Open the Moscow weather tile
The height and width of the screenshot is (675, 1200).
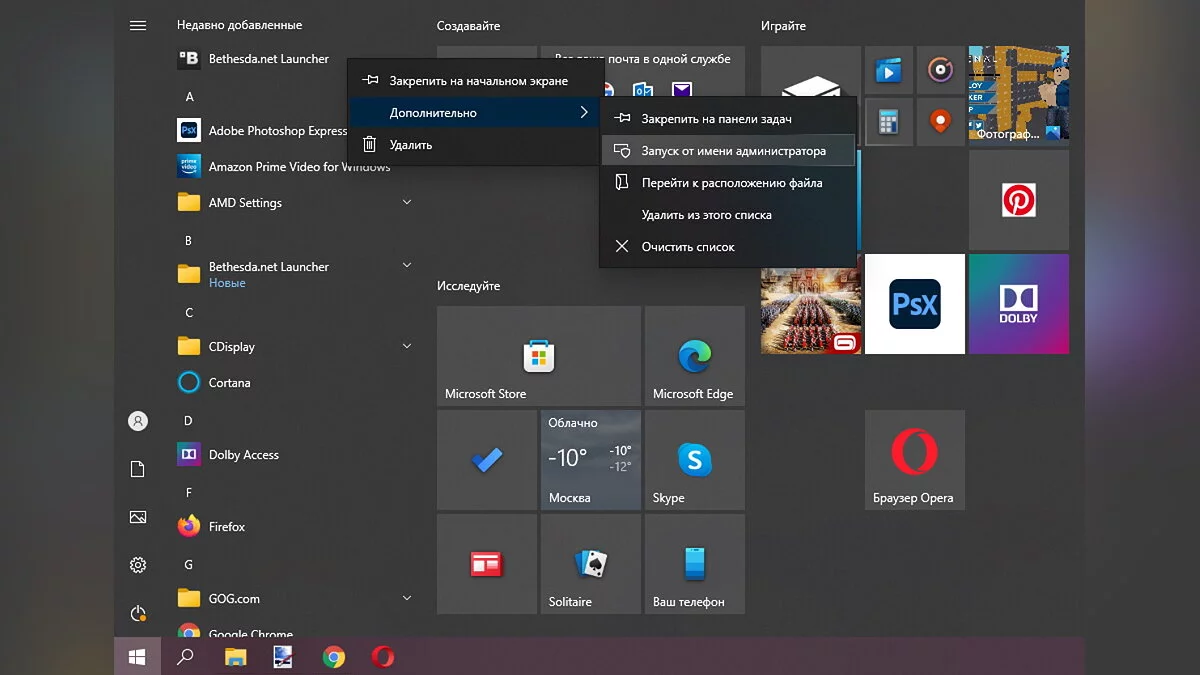click(590, 460)
